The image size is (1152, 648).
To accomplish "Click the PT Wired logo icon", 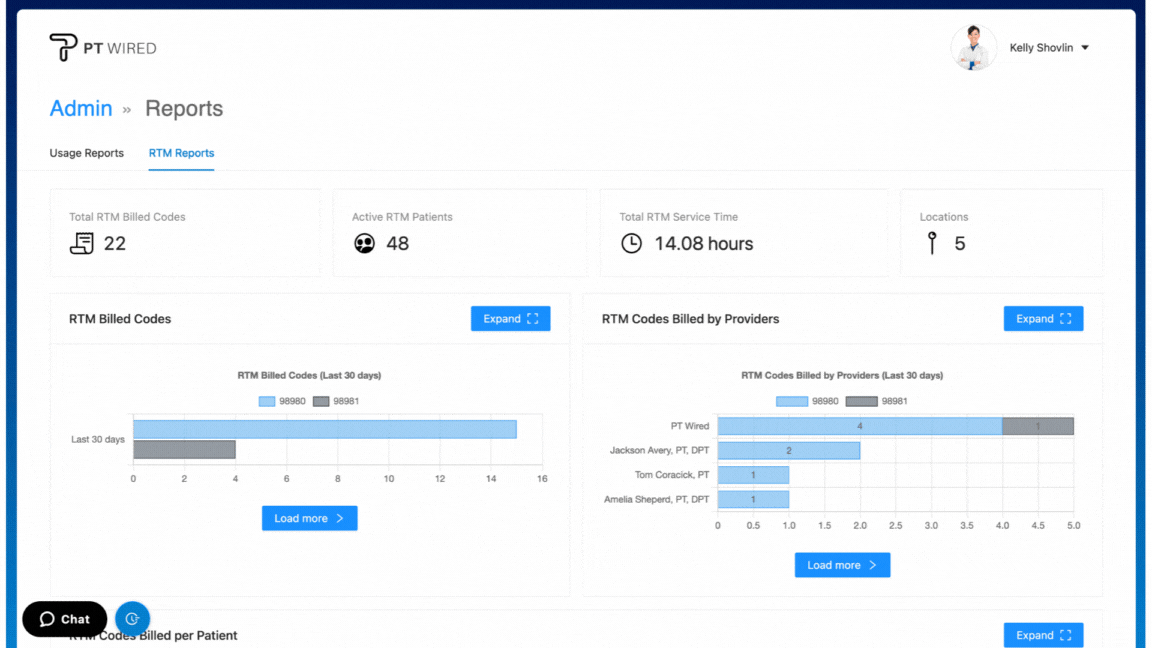I will coord(63,47).
